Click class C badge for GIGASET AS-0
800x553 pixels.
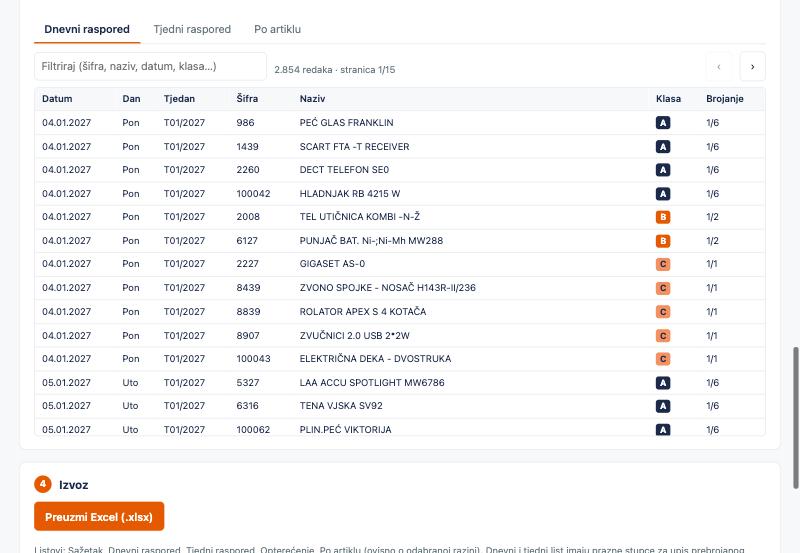tap(663, 264)
